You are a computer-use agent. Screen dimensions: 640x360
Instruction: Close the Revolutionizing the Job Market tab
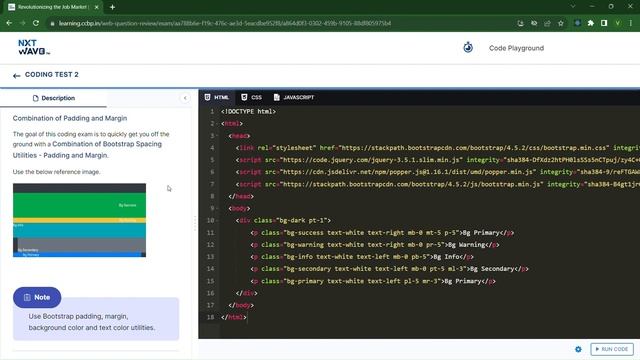97,7
